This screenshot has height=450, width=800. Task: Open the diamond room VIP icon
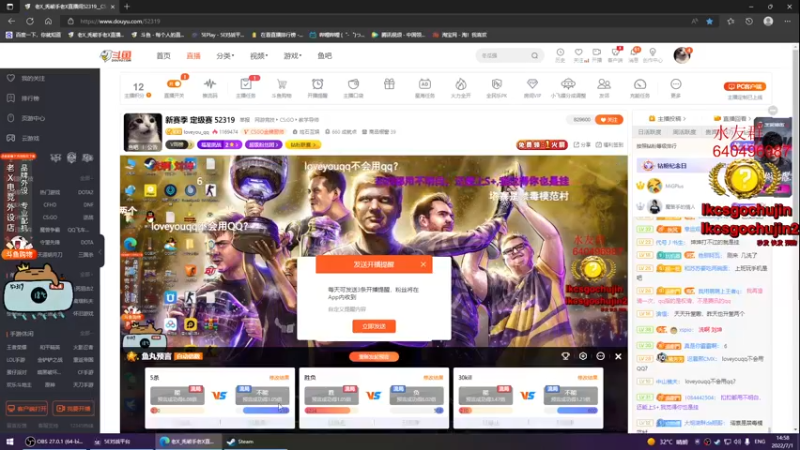pos(532,84)
